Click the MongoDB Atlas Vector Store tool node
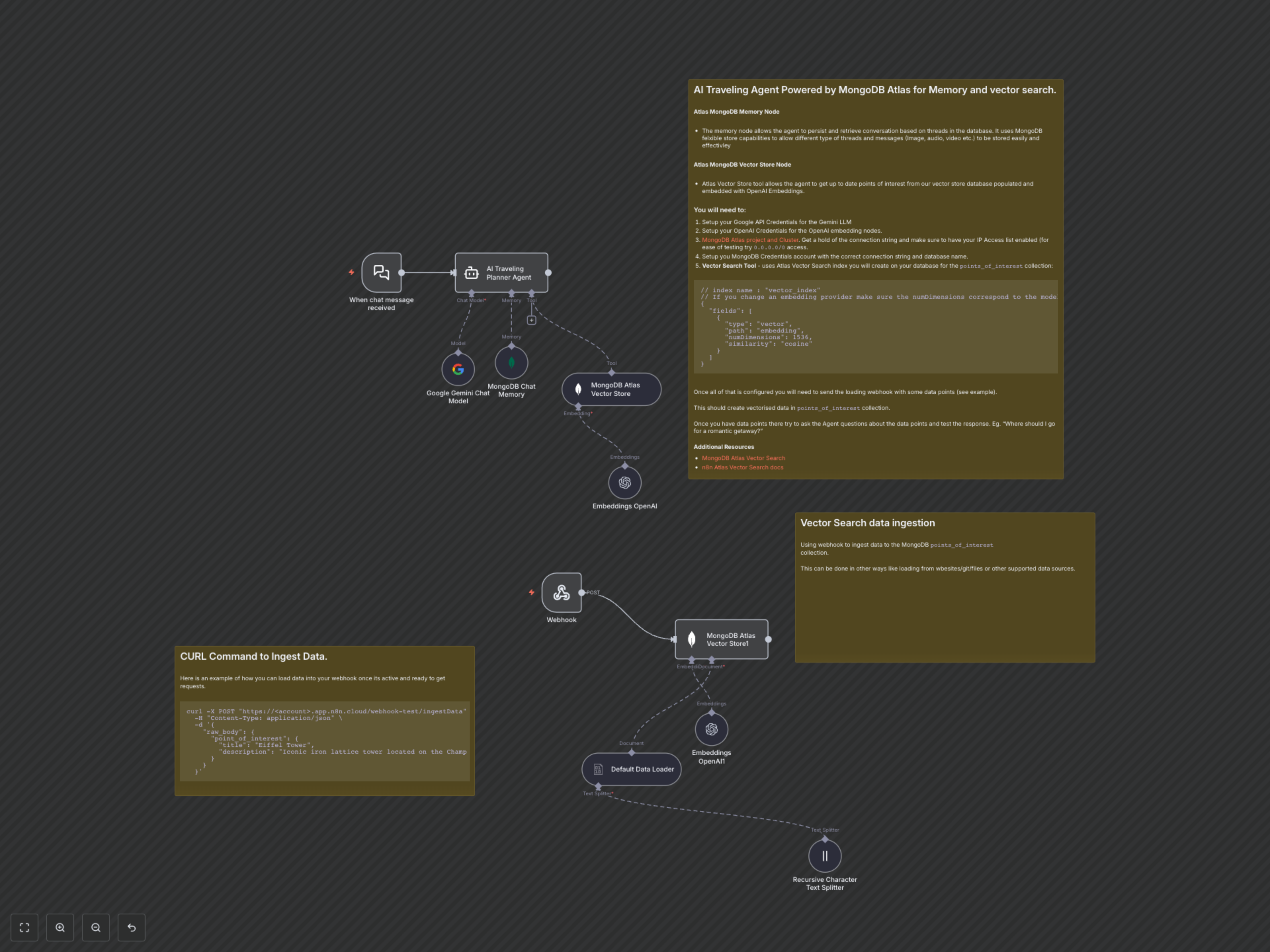 pyautogui.click(x=611, y=389)
